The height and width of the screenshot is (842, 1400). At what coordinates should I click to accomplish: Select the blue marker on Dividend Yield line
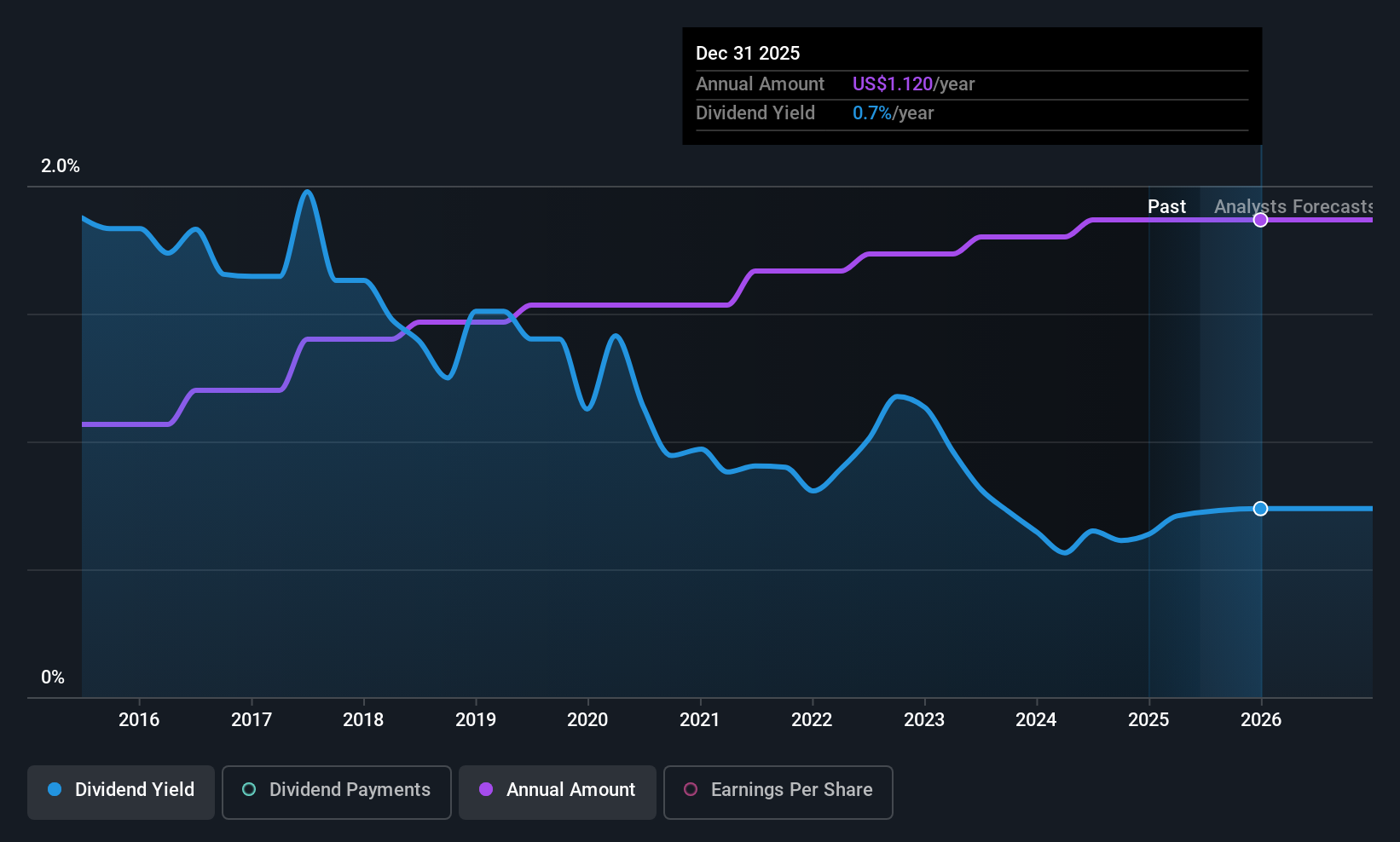1260,509
